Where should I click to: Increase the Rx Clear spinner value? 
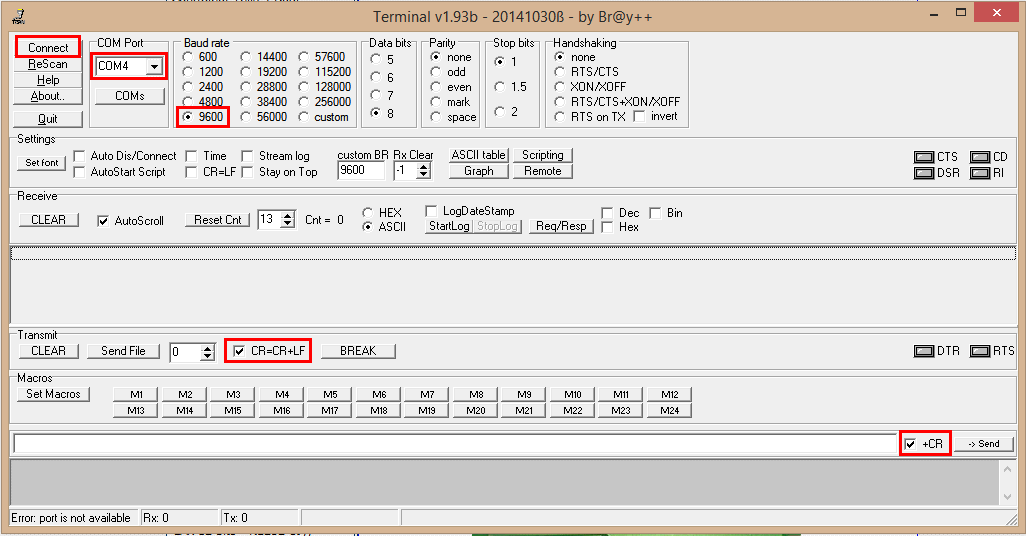[x=424, y=167]
